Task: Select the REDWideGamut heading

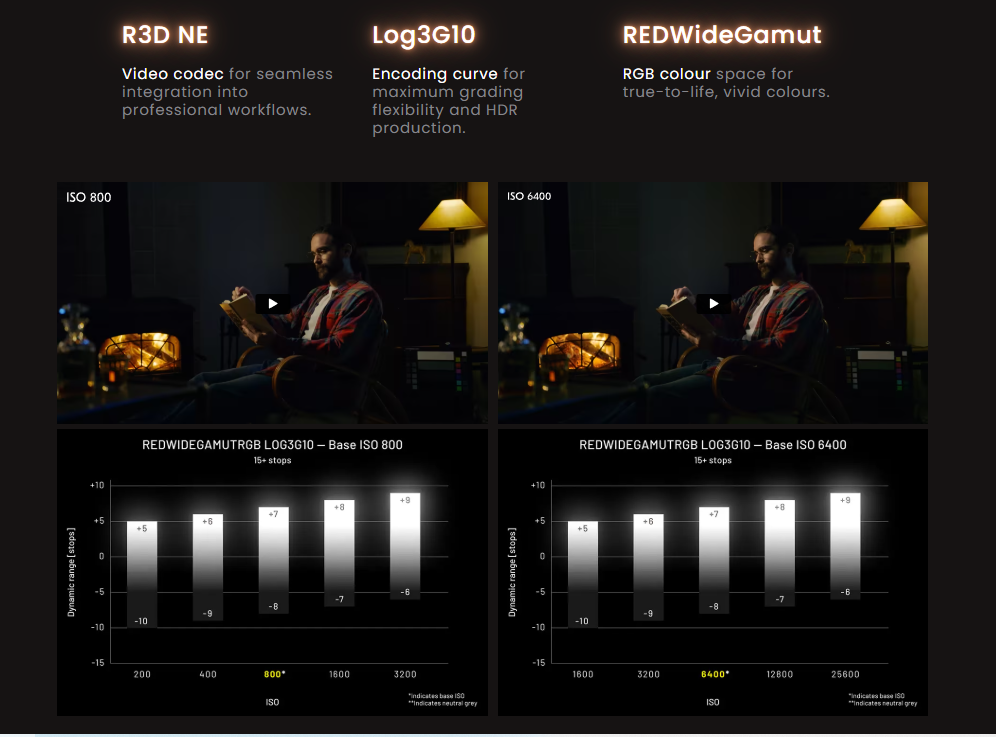Action: (x=721, y=35)
